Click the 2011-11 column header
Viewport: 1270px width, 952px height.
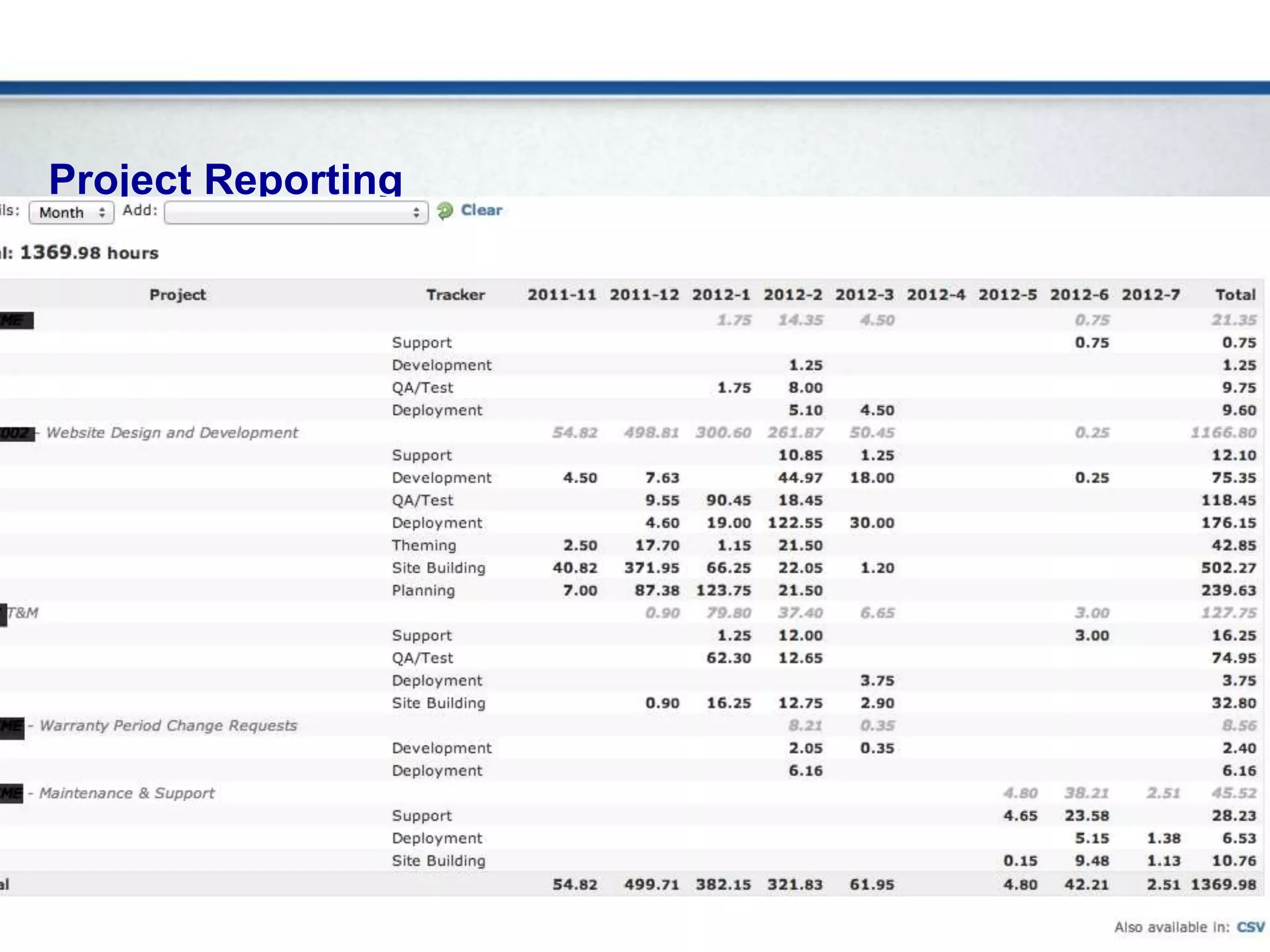point(562,294)
